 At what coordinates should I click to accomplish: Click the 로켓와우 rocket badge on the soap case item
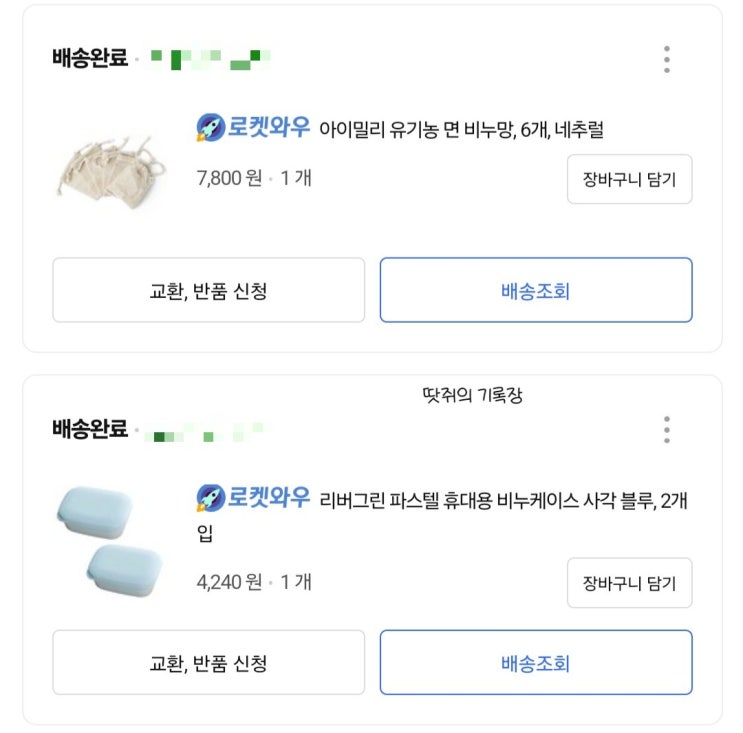pyautogui.click(x=253, y=498)
